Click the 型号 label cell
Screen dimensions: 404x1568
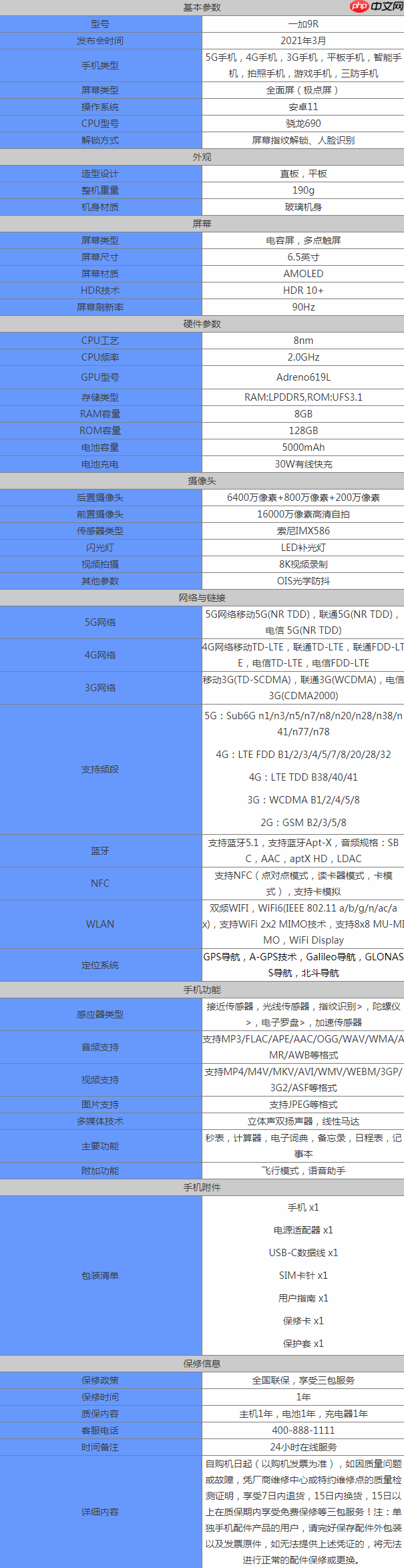(100, 24)
